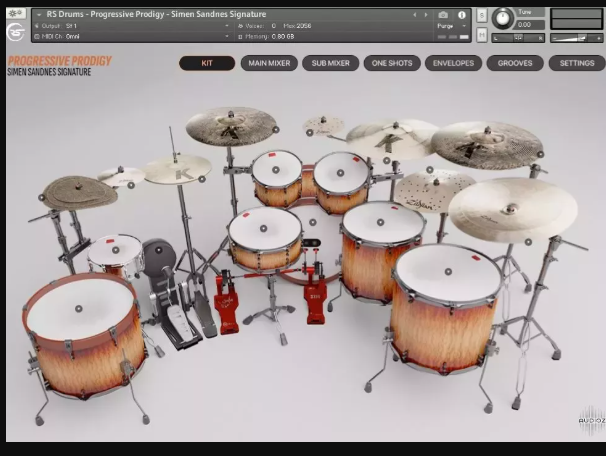
Task: Toggle the S solo button
Action: point(482,15)
